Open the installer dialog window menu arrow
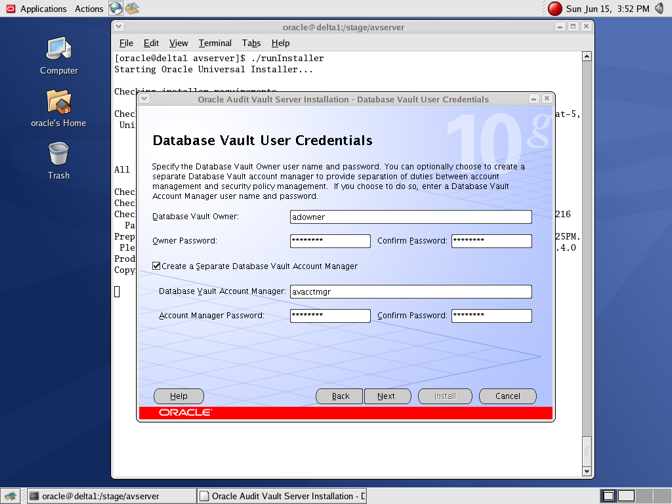The image size is (672, 504). [x=144, y=99]
